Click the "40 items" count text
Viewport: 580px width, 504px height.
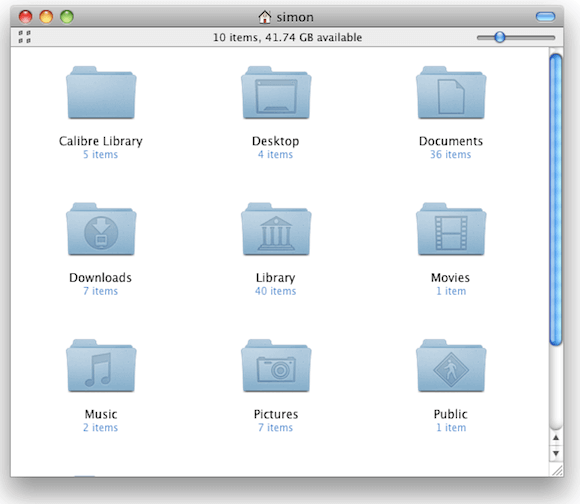tap(276, 291)
